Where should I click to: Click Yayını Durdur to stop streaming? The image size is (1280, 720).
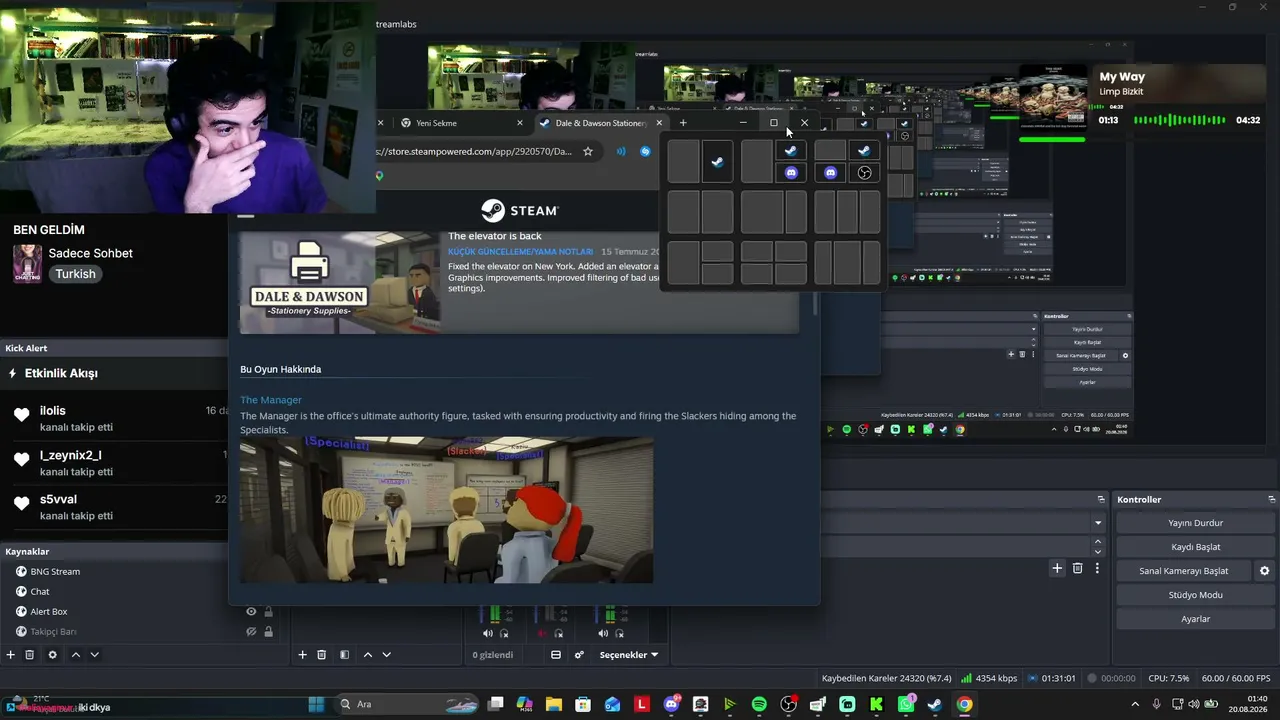(1195, 523)
